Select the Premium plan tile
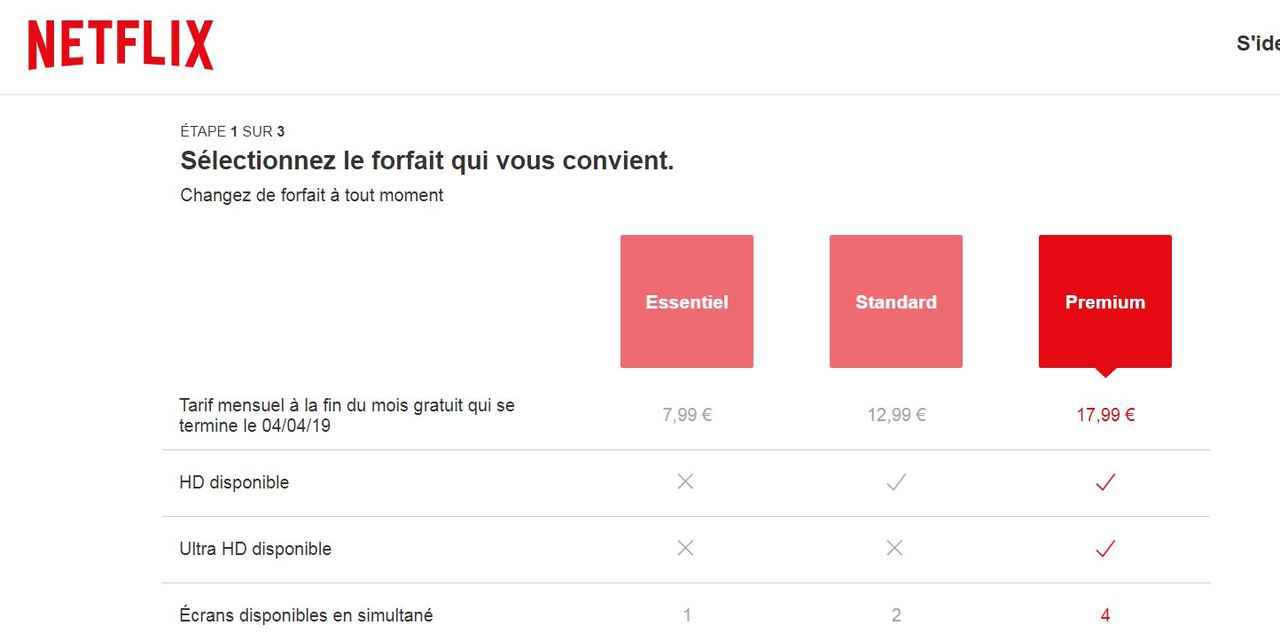This screenshot has height=633, width=1280. [x=1105, y=301]
